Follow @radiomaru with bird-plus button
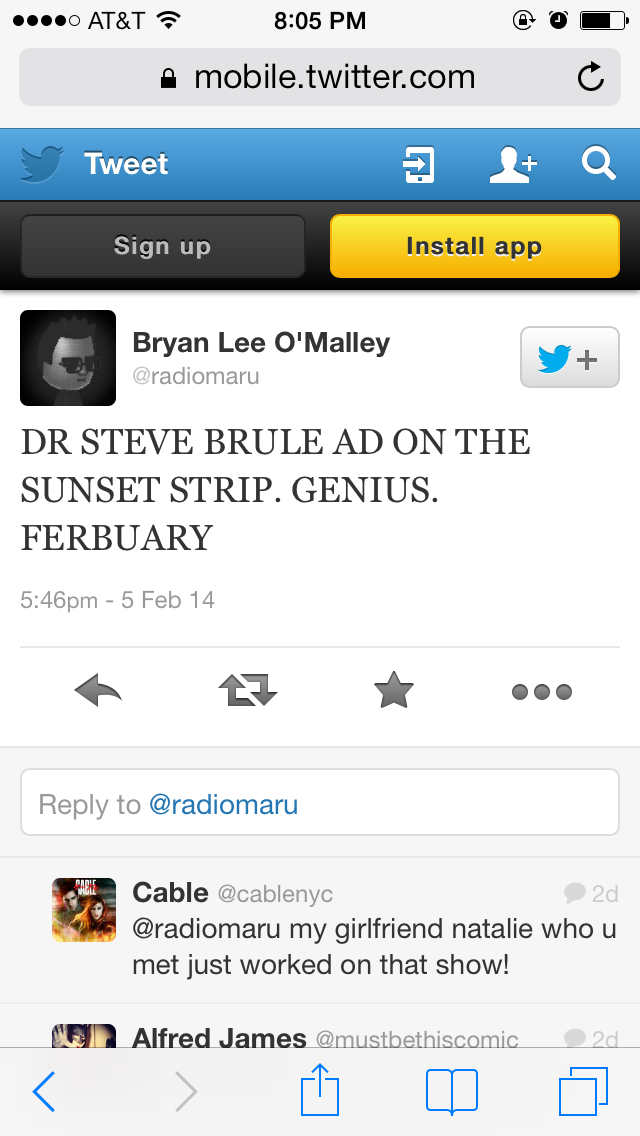640x1136 pixels. pyautogui.click(x=569, y=357)
